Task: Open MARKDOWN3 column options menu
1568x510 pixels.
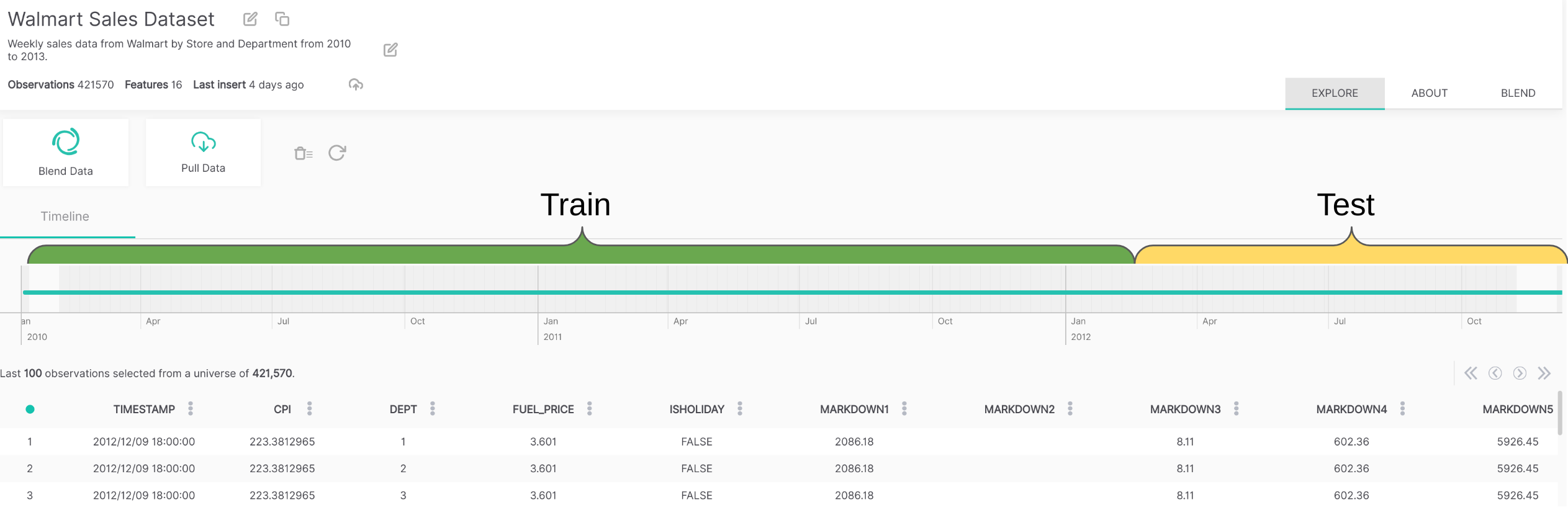Action: (1237, 408)
